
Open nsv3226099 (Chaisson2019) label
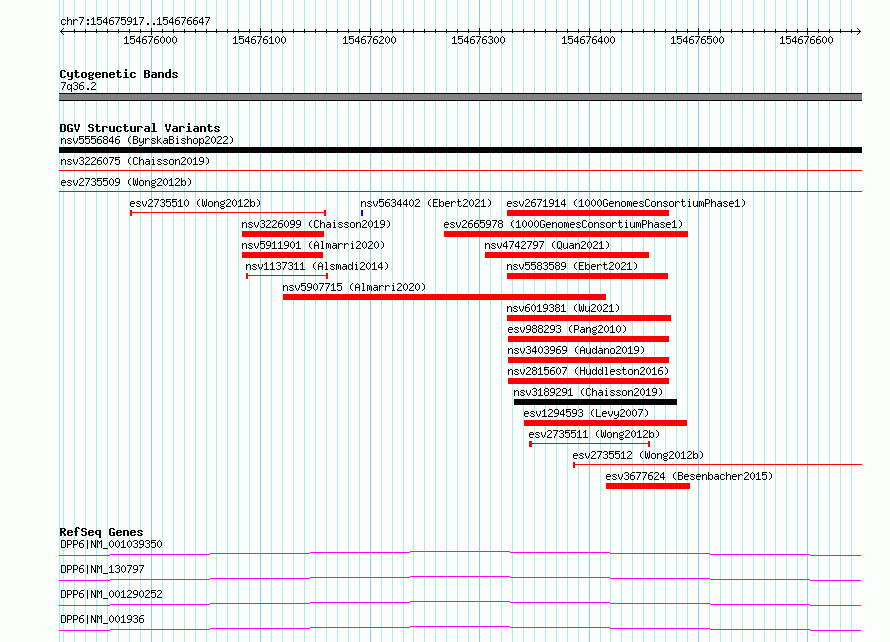(316, 224)
